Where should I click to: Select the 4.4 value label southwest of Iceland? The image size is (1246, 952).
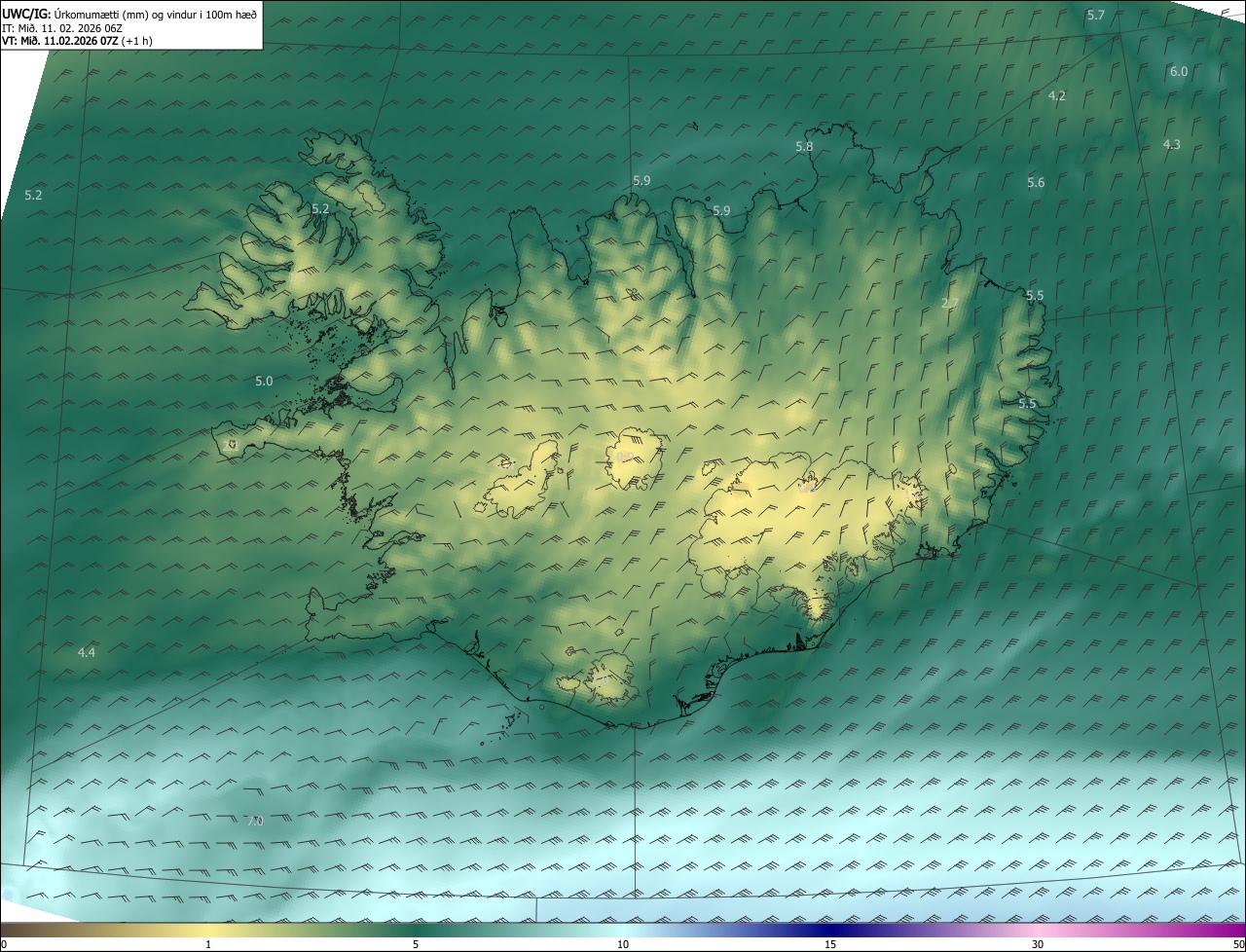87,652
